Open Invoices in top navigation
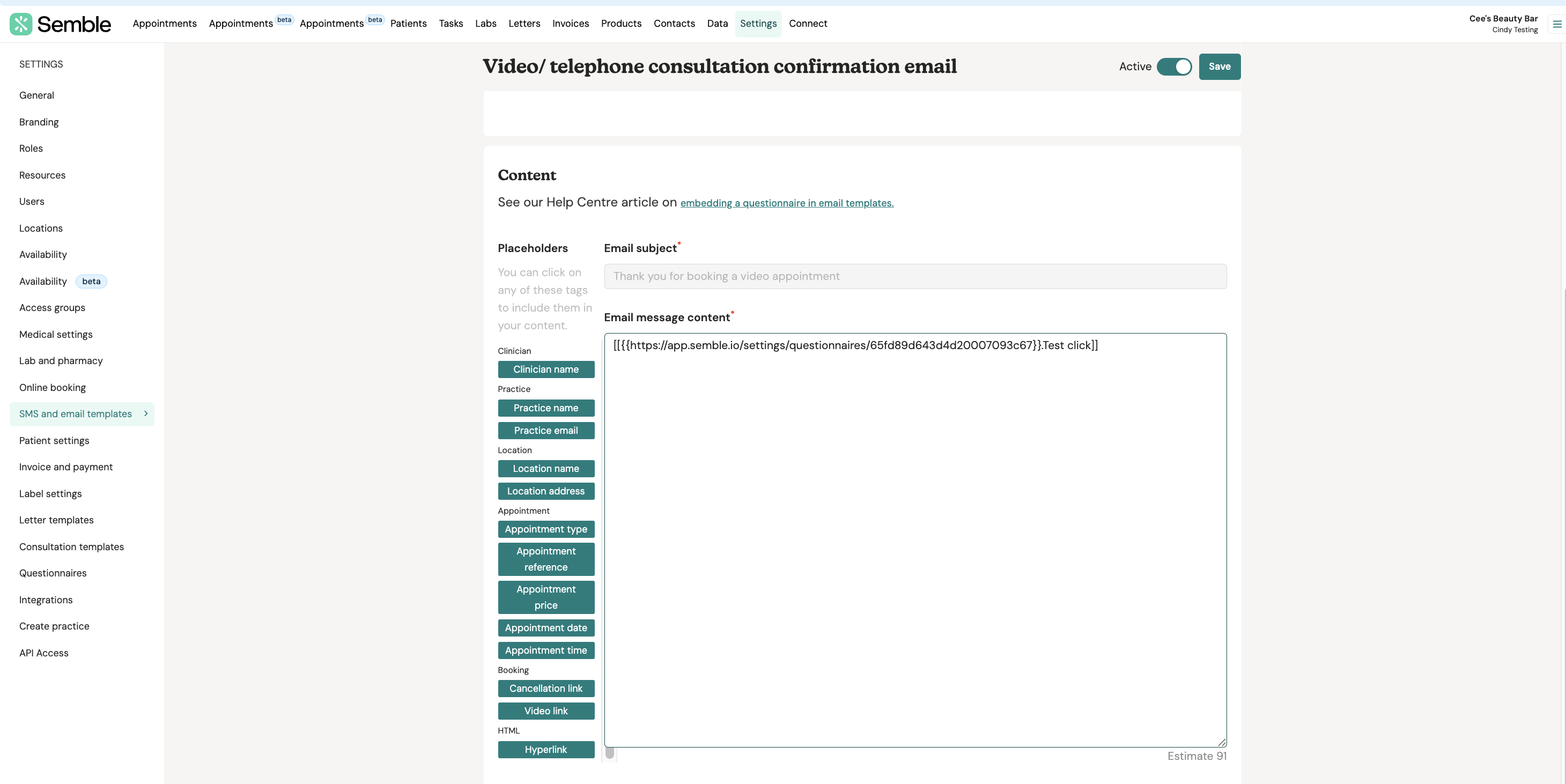The image size is (1566, 784). pos(570,24)
